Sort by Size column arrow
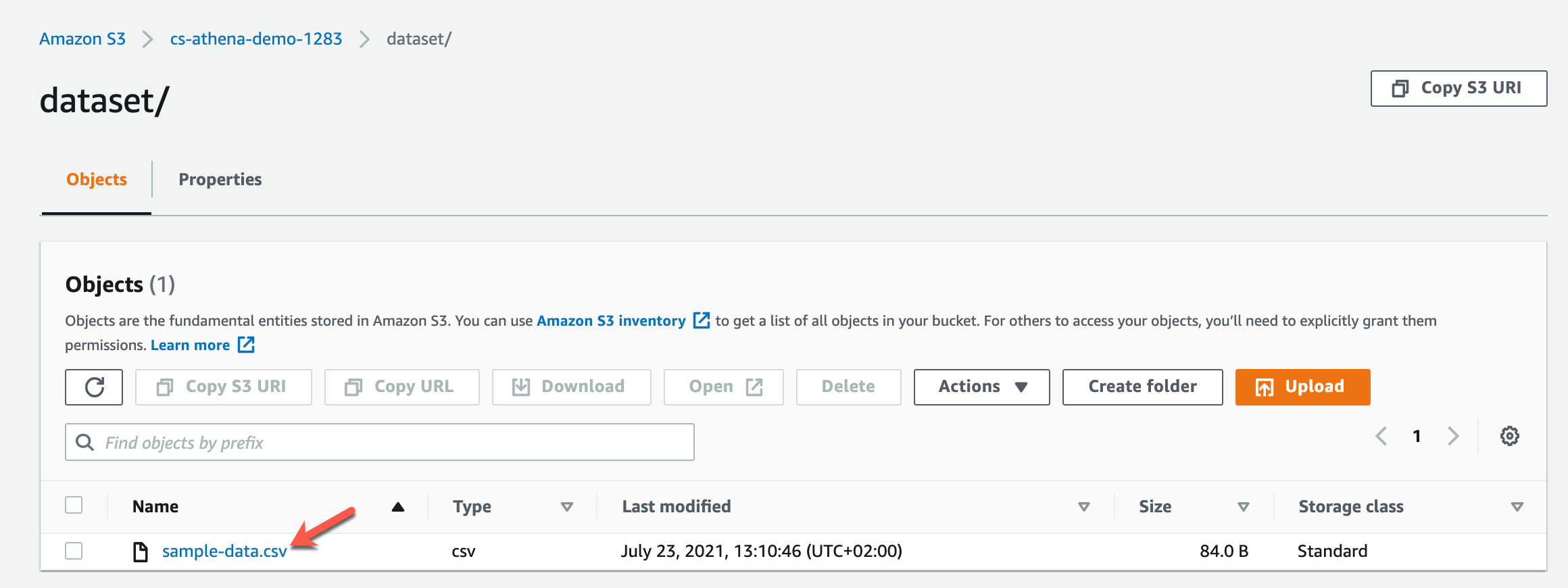The width and height of the screenshot is (1568, 588). (1243, 507)
